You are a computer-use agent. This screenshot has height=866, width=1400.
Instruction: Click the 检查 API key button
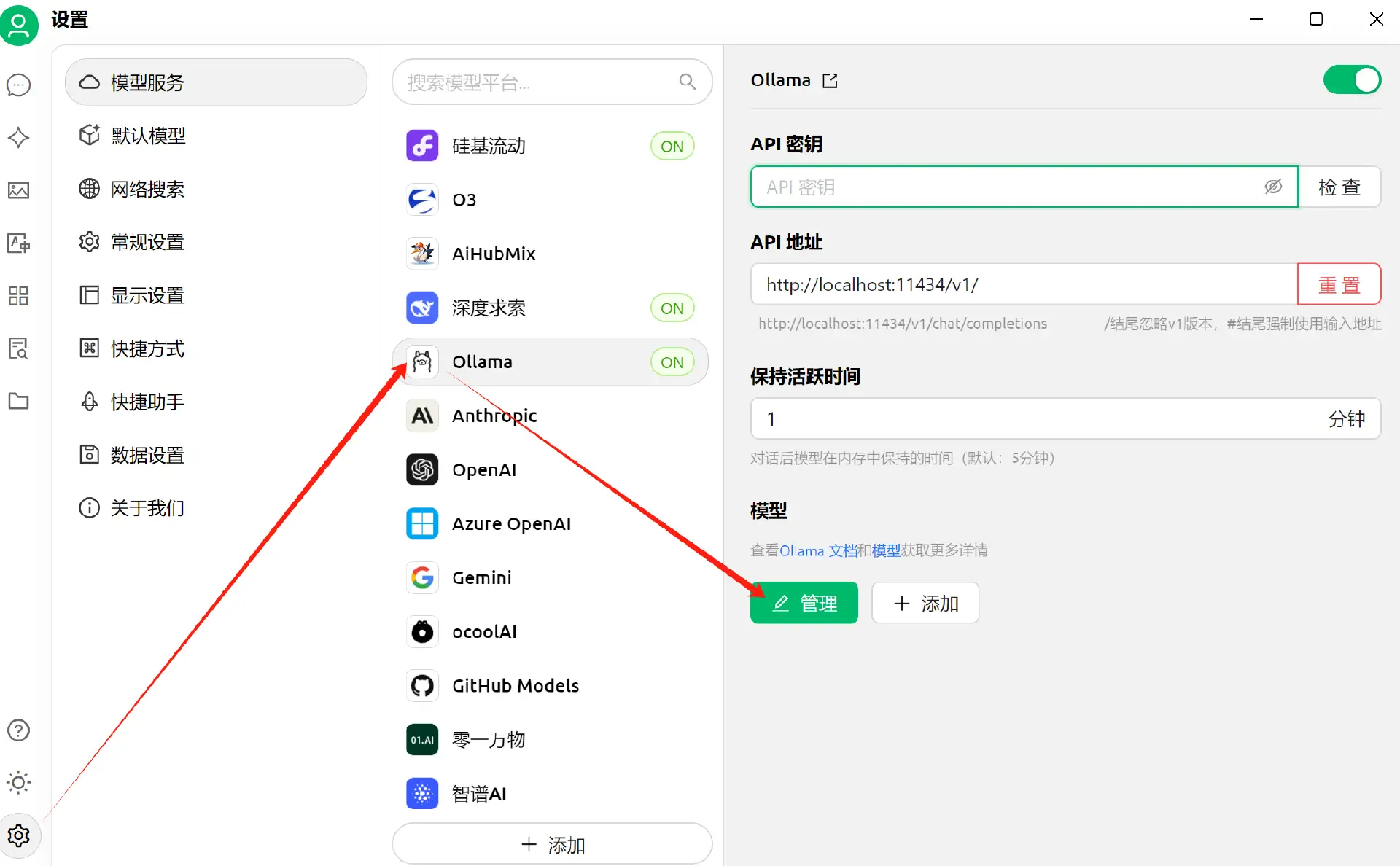click(1339, 187)
